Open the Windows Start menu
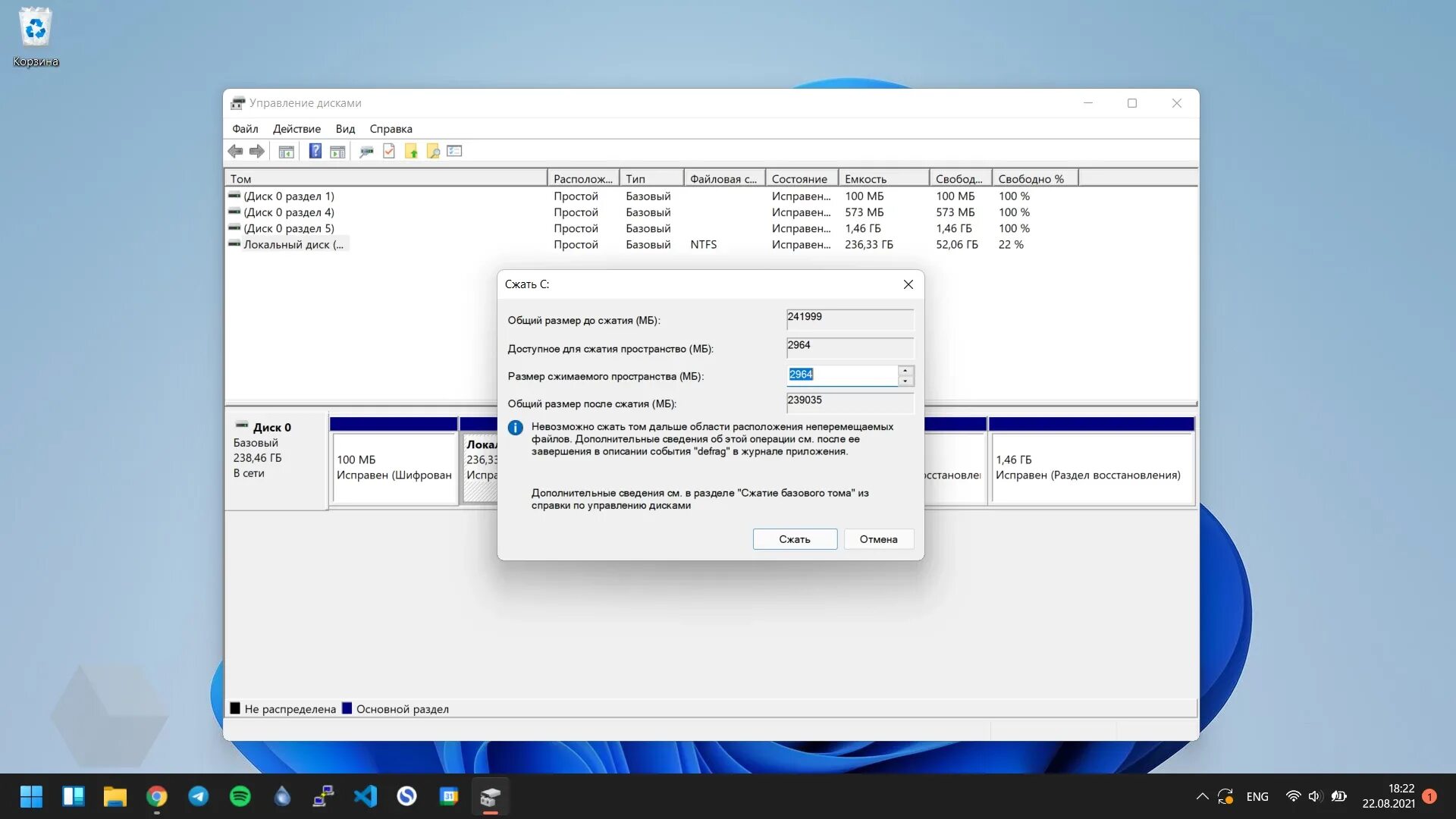This screenshot has width=1456, height=819. (31, 796)
